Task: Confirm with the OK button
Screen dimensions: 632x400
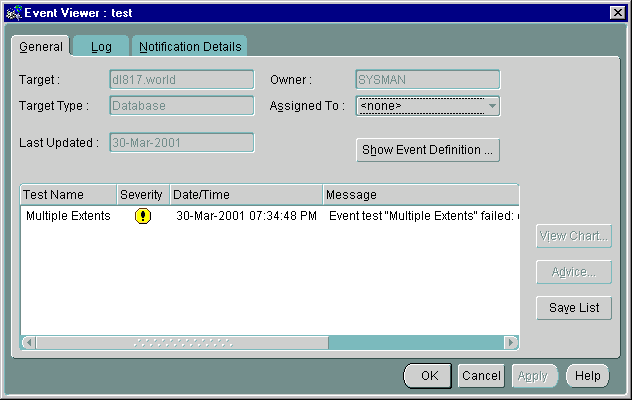Action: 429,376
